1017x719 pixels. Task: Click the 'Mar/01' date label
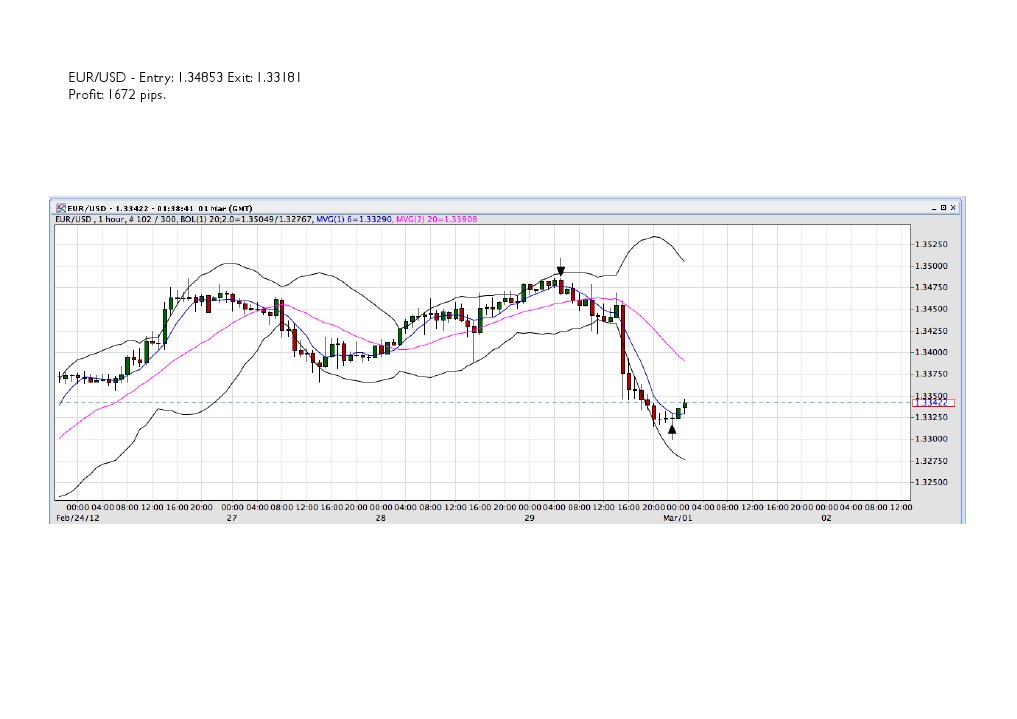pyautogui.click(x=678, y=518)
